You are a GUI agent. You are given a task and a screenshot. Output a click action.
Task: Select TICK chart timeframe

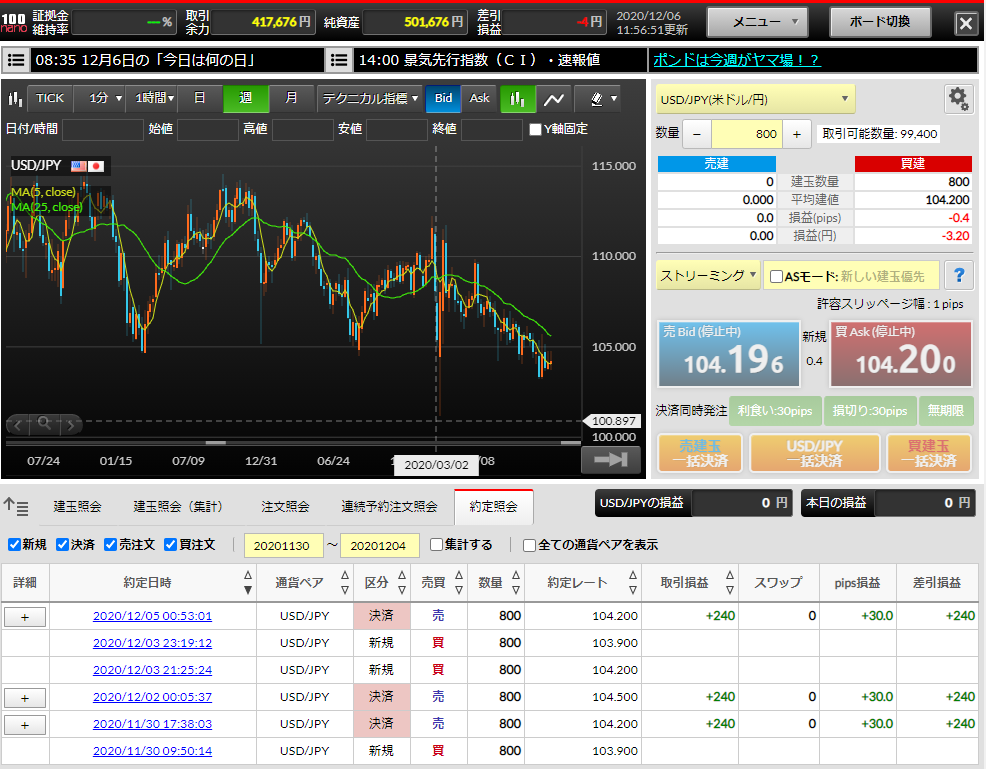click(50, 98)
